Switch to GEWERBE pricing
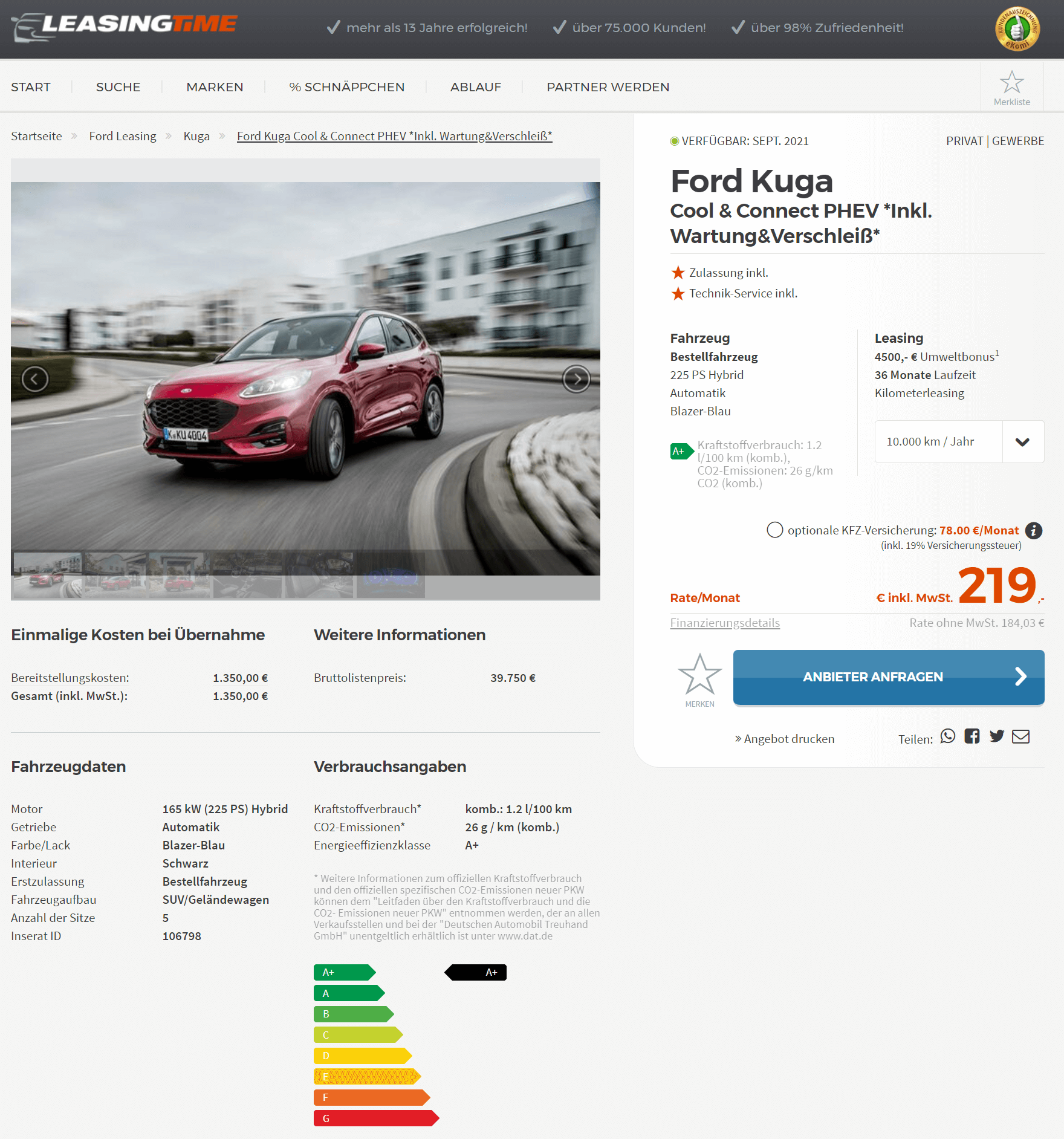This screenshot has width=1064, height=1139. (x=1018, y=141)
